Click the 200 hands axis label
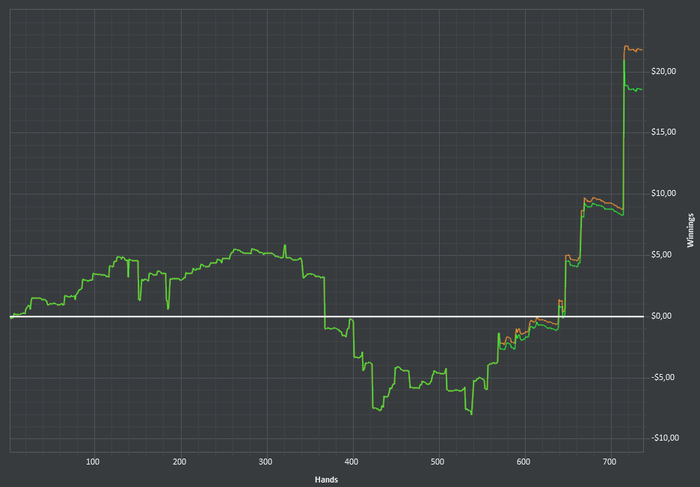The image size is (700, 487). coord(179,462)
